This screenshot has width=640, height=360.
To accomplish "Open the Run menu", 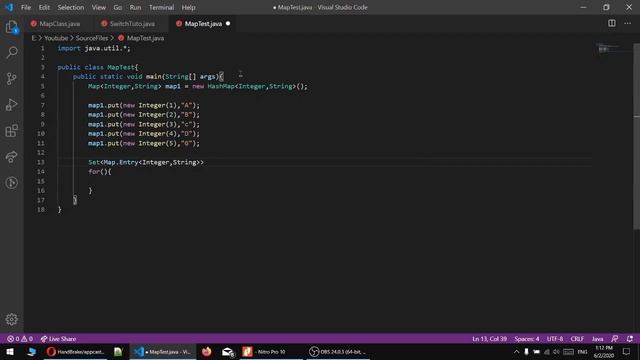I will (x=135, y=7).
